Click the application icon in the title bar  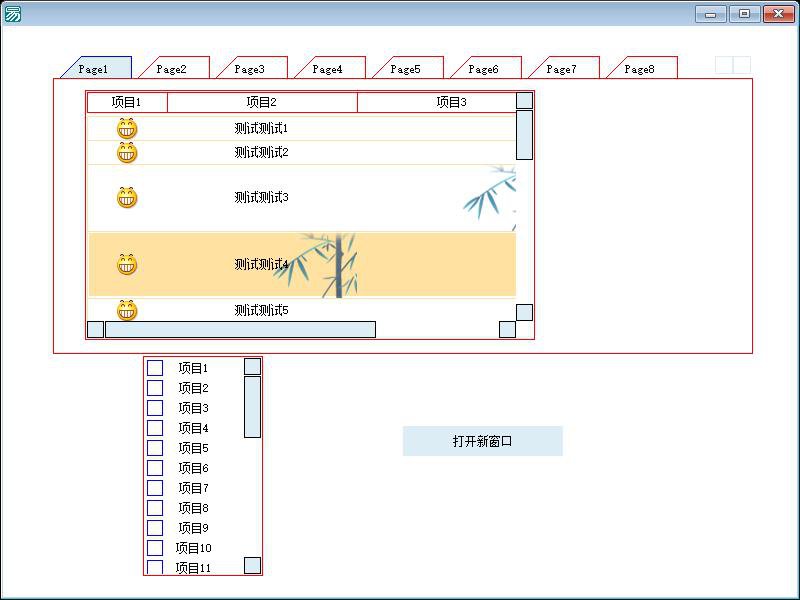pos(13,14)
